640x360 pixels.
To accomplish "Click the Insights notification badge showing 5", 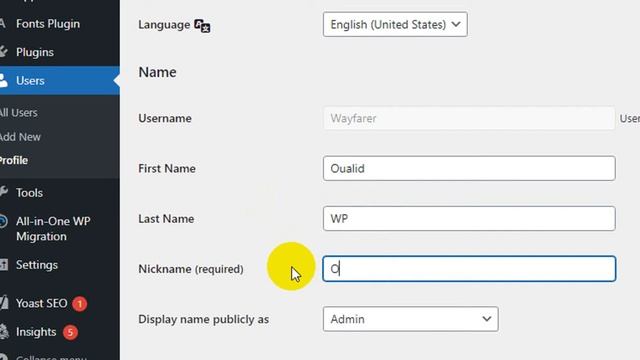I will click(x=70, y=332).
